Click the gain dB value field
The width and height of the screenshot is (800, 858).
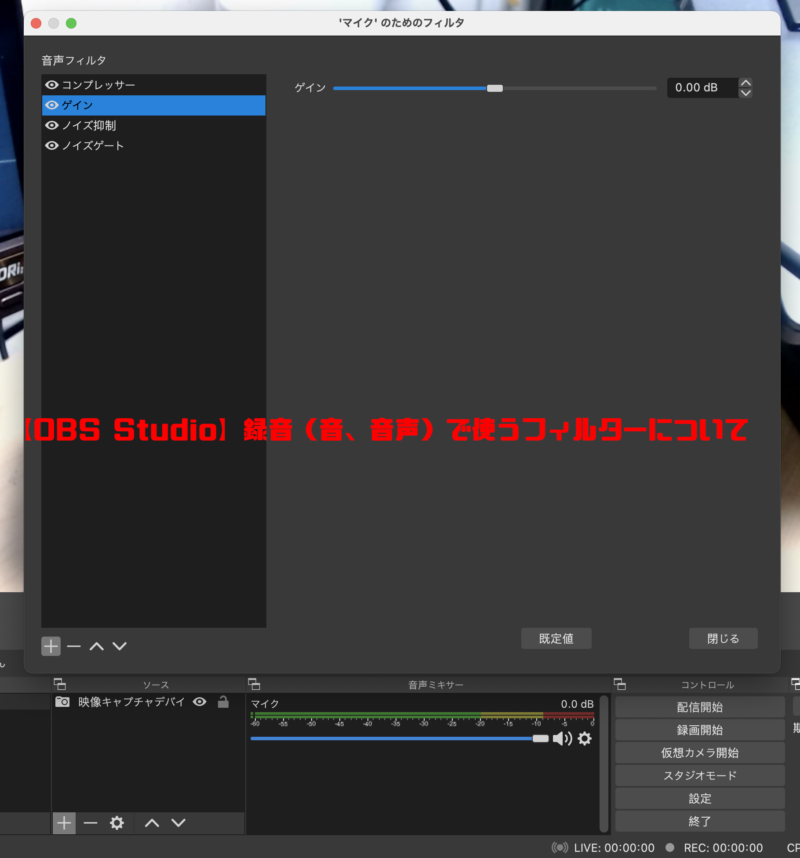tap(702, 88)
